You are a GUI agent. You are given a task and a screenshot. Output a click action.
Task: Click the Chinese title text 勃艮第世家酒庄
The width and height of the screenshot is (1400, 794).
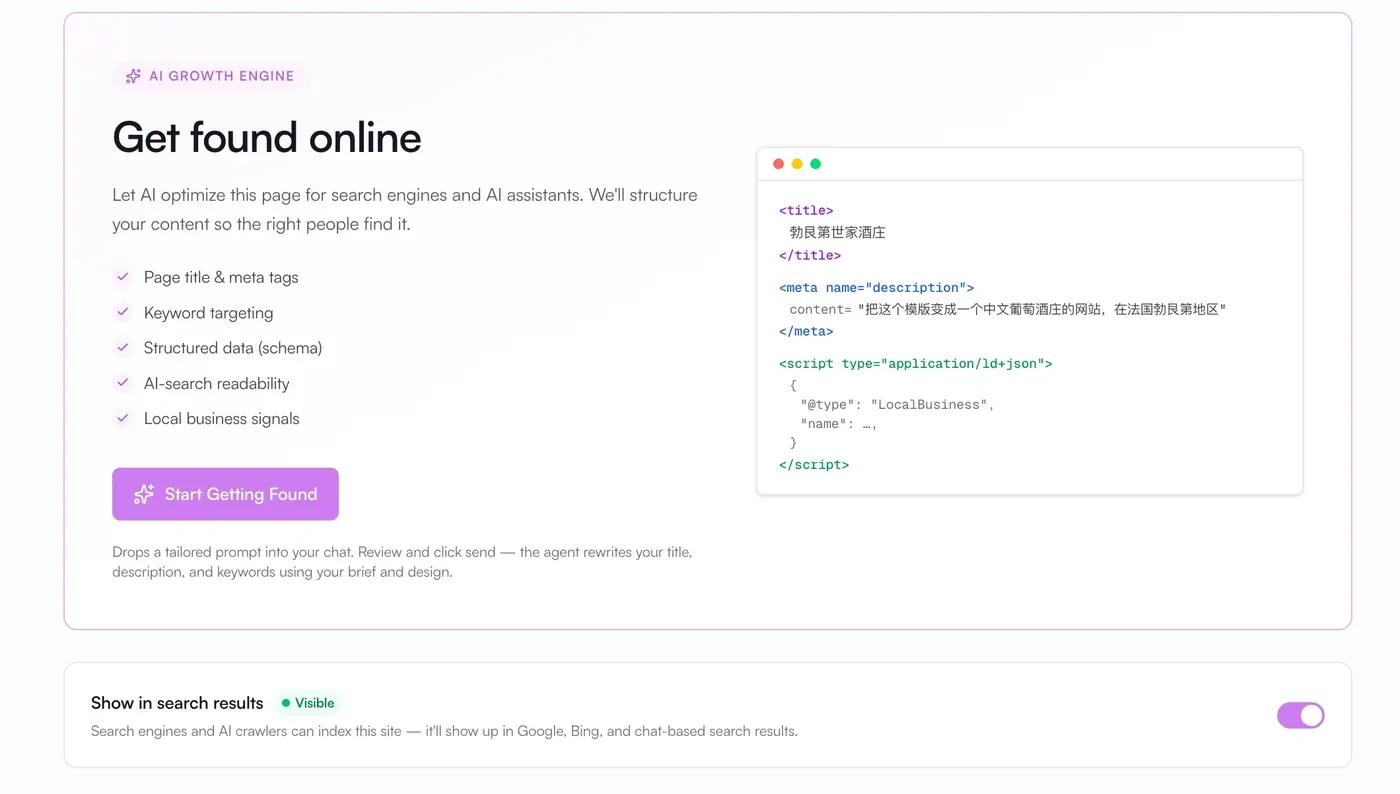click(x=838, y=232)
